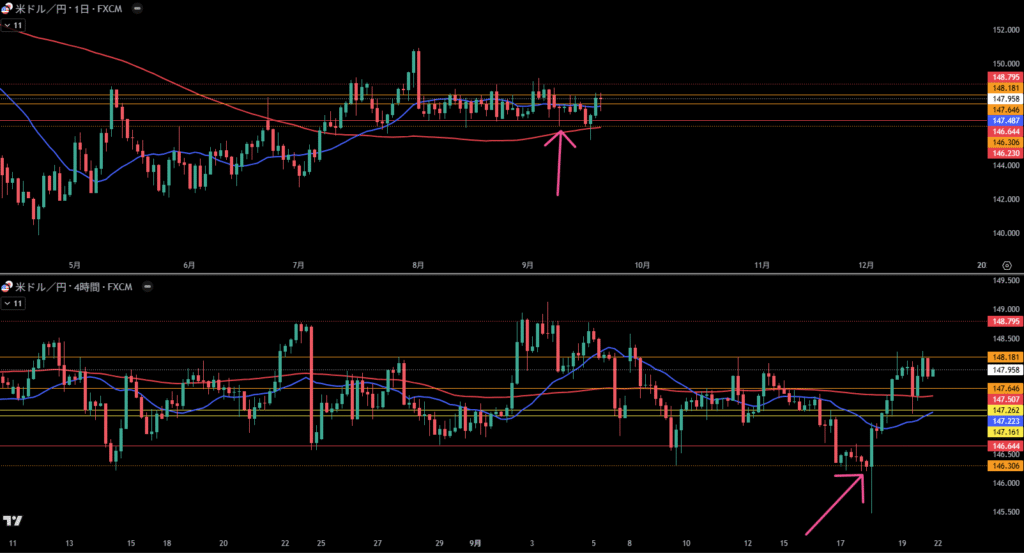Open time axis settings gear on daily chart
1024x553 pixels.
(x=1005, y=265)
